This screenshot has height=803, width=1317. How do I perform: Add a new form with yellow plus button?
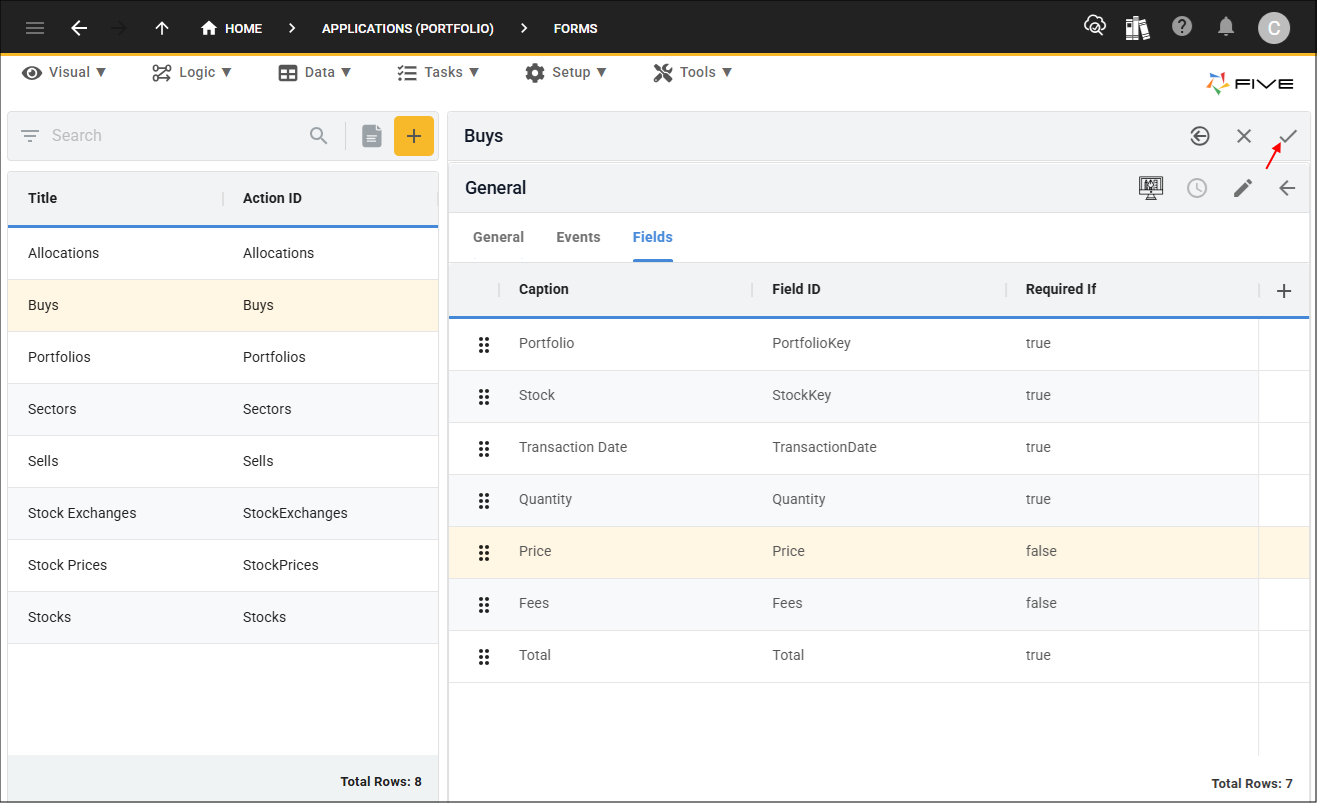pos(413,136)
